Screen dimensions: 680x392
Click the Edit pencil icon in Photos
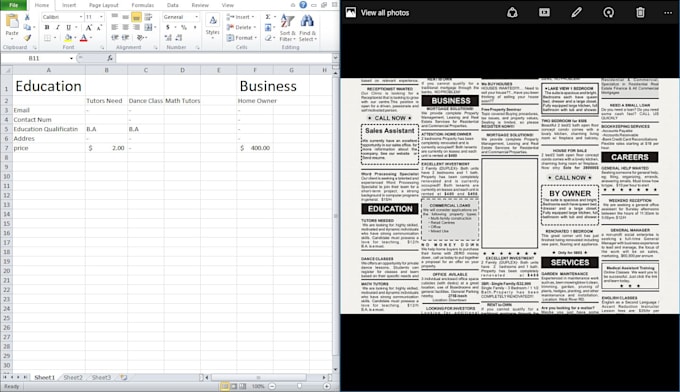click(x=576, y=13)
